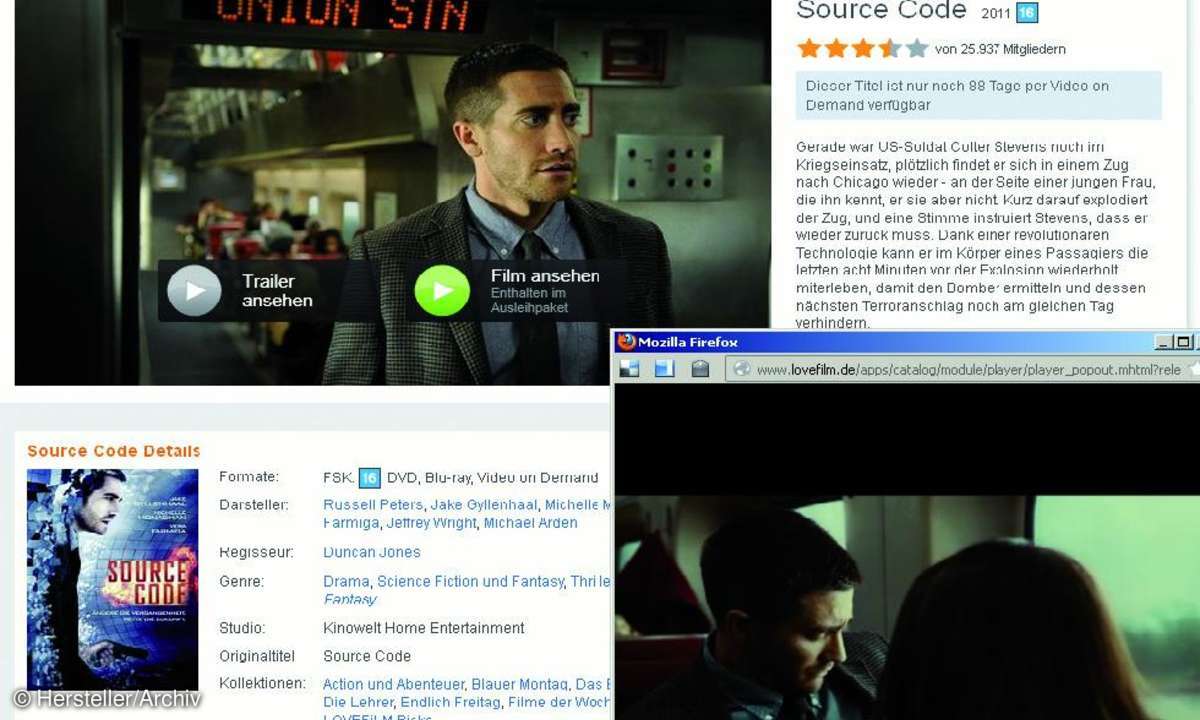This screenshot has width=1200, height=720.
Task: Open actor Russell Peters link
Action: [373, 505]
